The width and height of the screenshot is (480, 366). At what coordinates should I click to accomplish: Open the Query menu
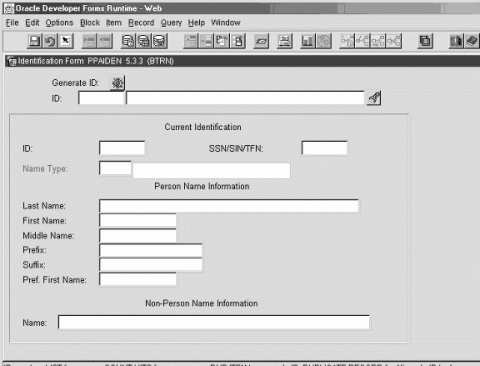(171, 23)
